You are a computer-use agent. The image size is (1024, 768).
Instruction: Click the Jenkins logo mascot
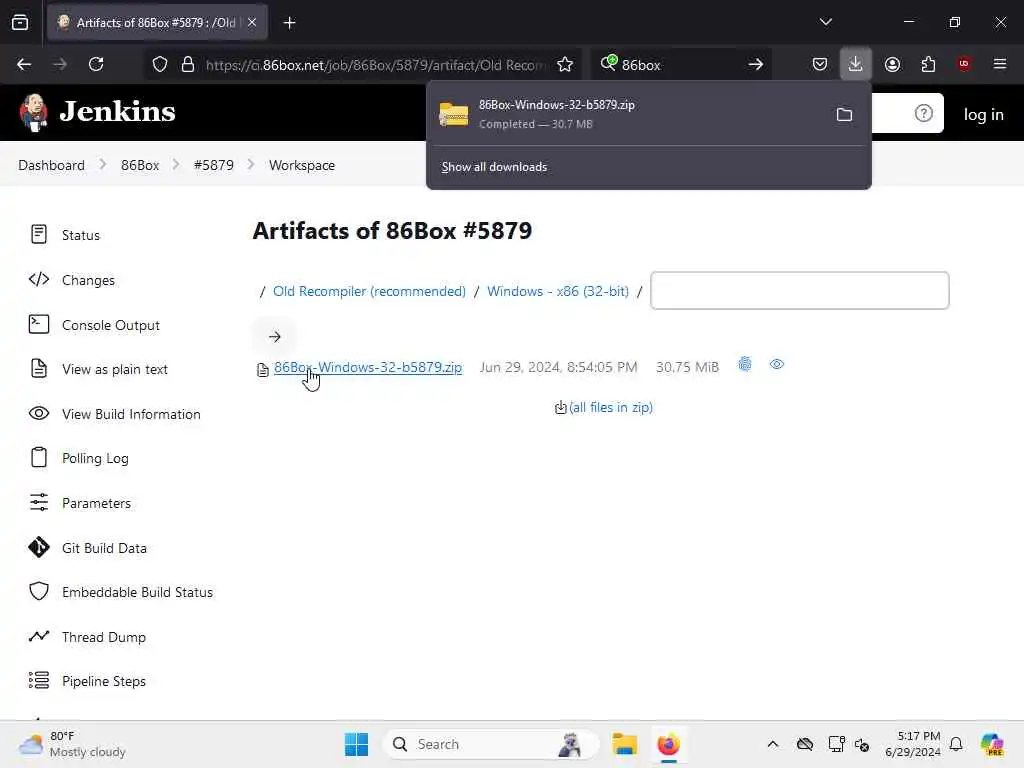coord(33,112)
